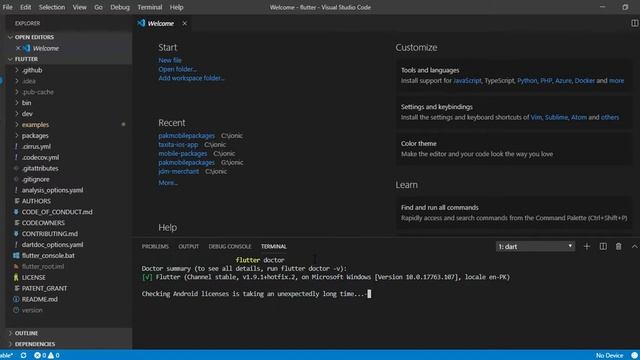Viewport: 640px width, 360px height.
Task: Click the sync icon in status bar
Action: tap(23, 356)
